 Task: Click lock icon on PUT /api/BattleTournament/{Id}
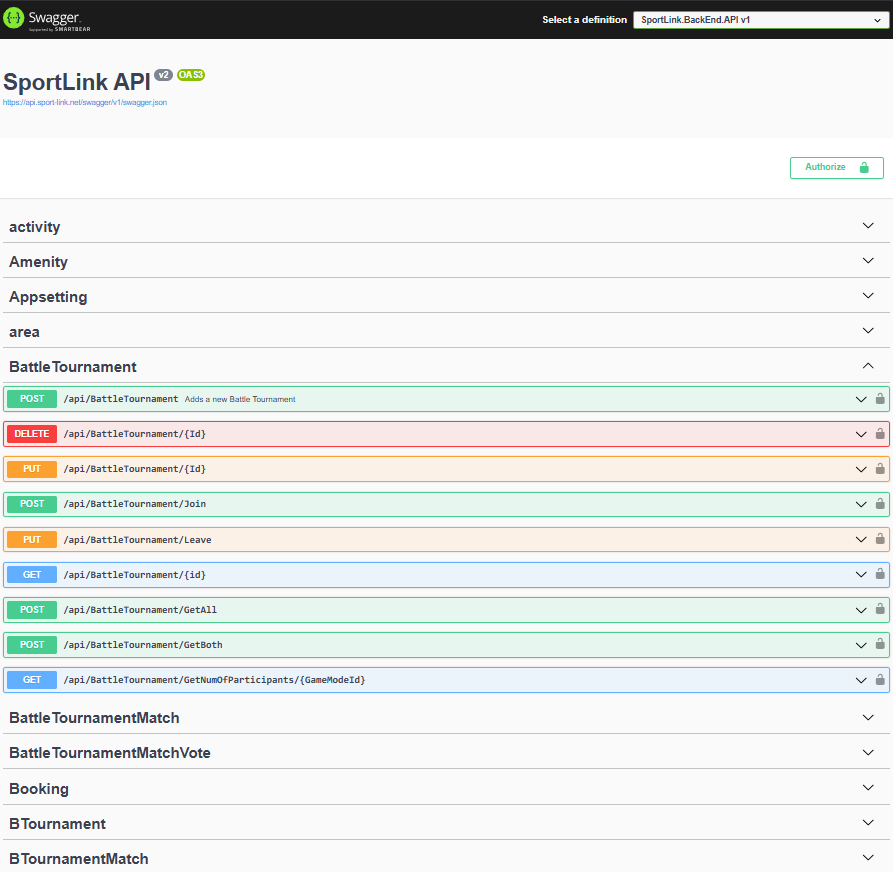pos(880,469)
